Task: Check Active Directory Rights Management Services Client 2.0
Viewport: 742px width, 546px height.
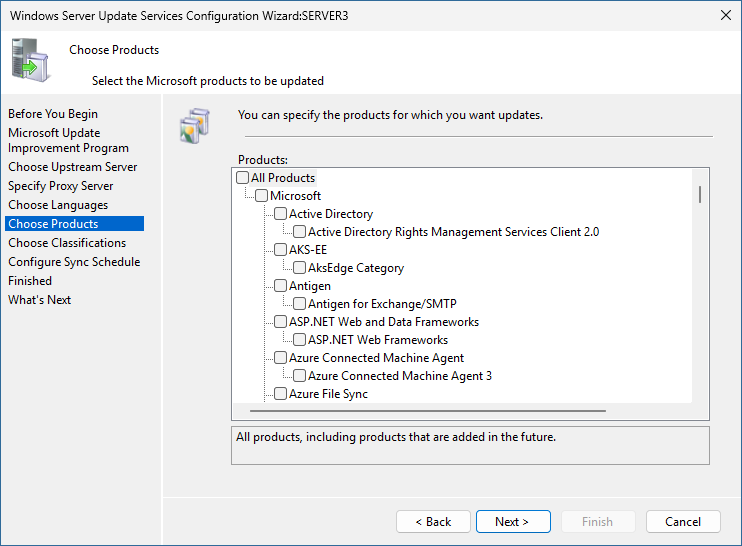Action: click(x=300, y=231)
